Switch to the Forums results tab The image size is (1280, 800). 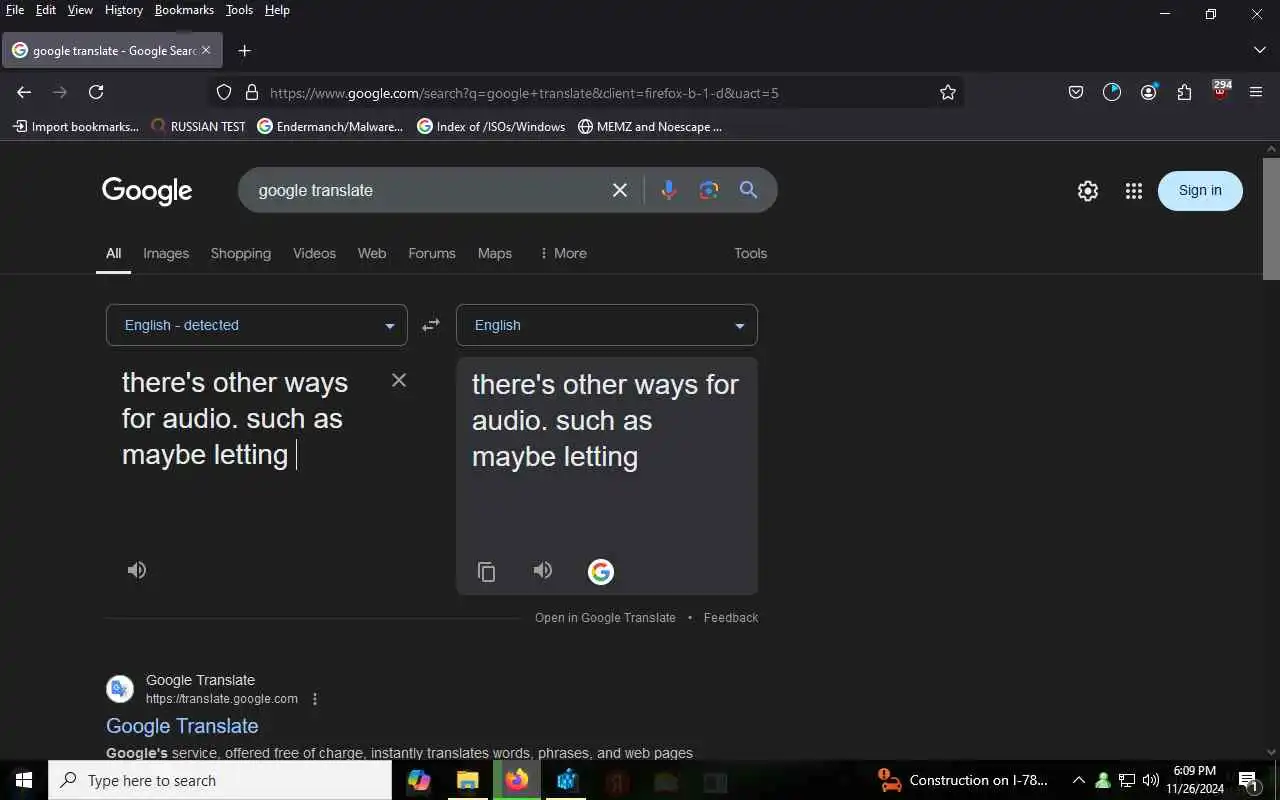tap(432, 253)
